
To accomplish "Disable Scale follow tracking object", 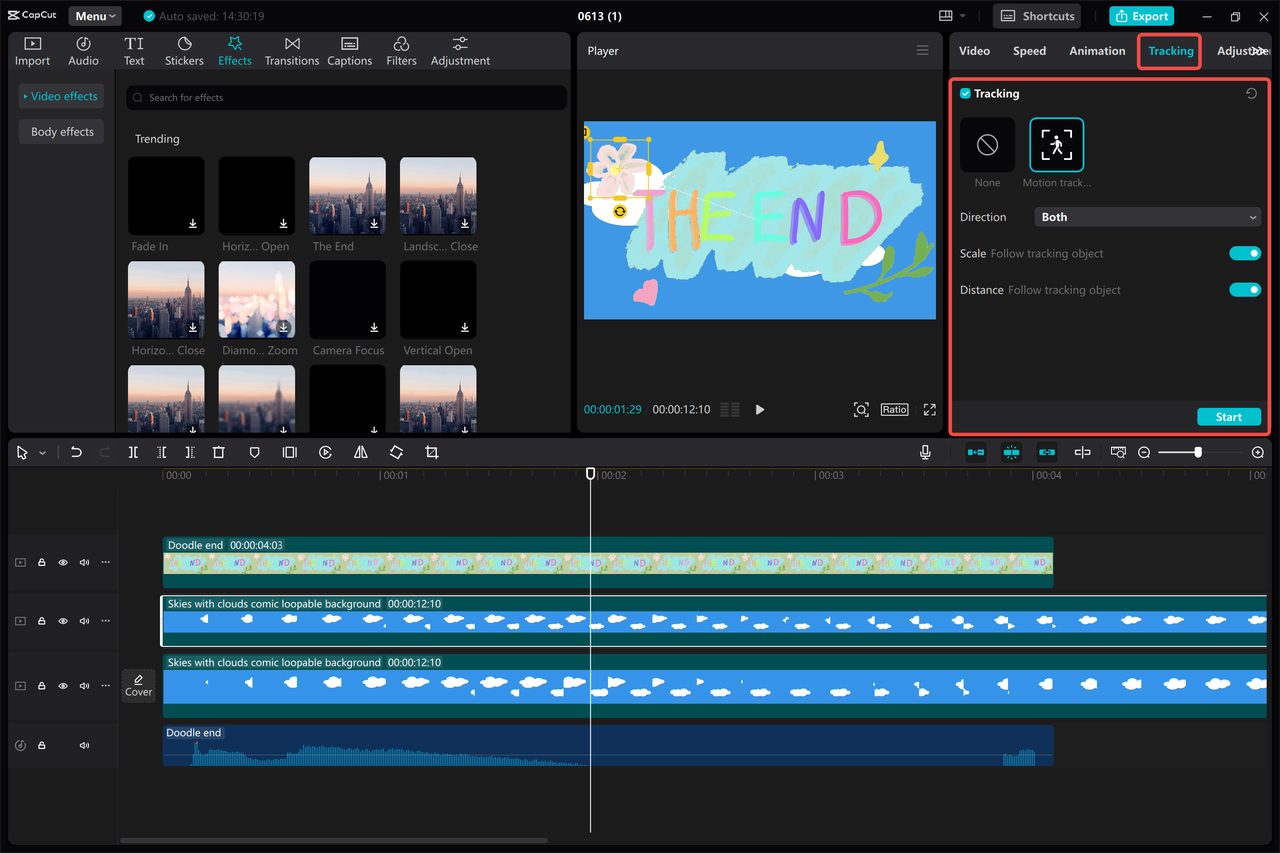I will tap(1244, 253).
